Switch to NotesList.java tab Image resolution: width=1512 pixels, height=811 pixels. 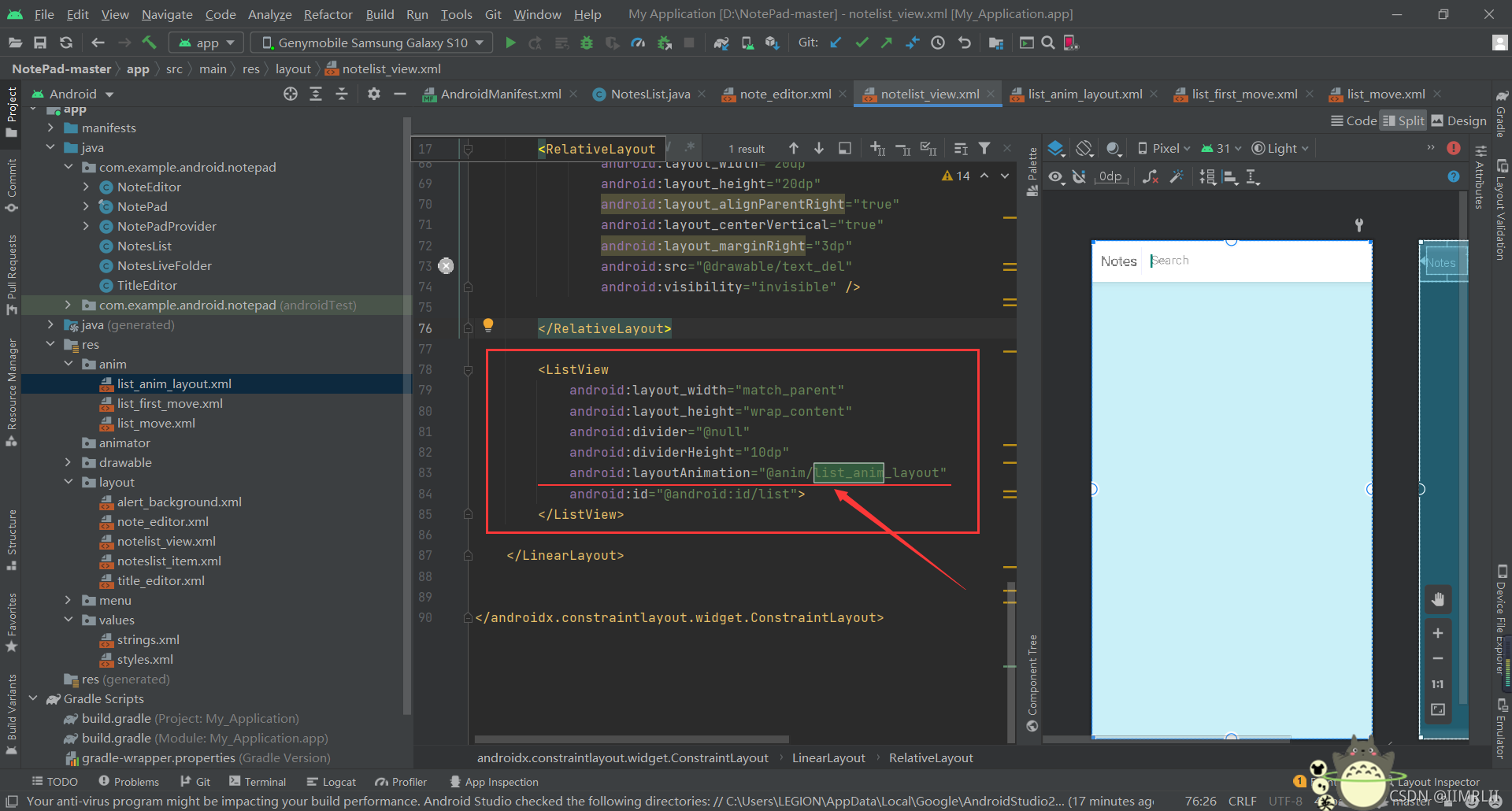click(650, 94)
